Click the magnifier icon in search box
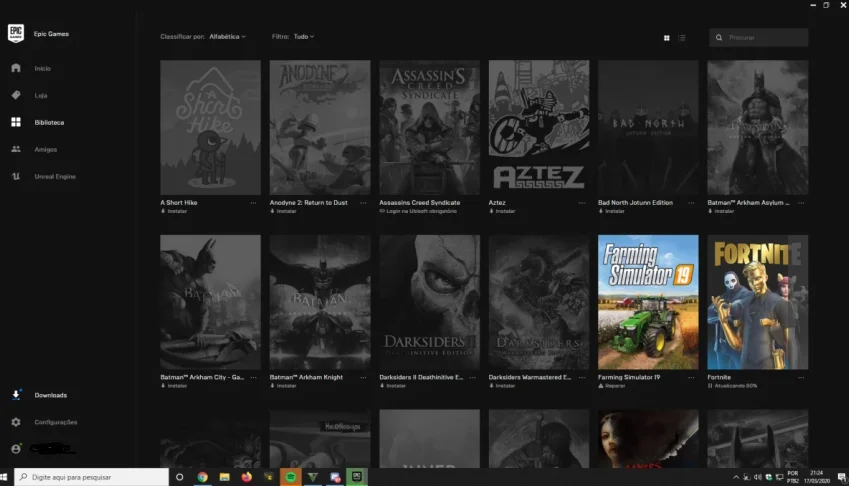This screenshot has width=849, height=486. click(x=719, y=38)
